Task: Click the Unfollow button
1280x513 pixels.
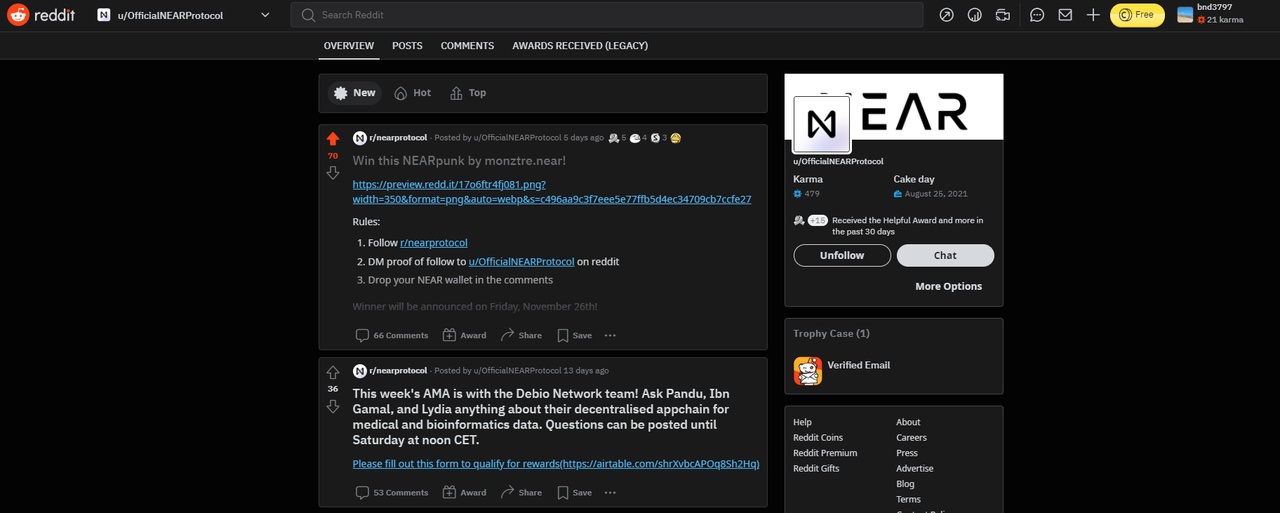Action: pyautogui.click(x=842, y=255)
